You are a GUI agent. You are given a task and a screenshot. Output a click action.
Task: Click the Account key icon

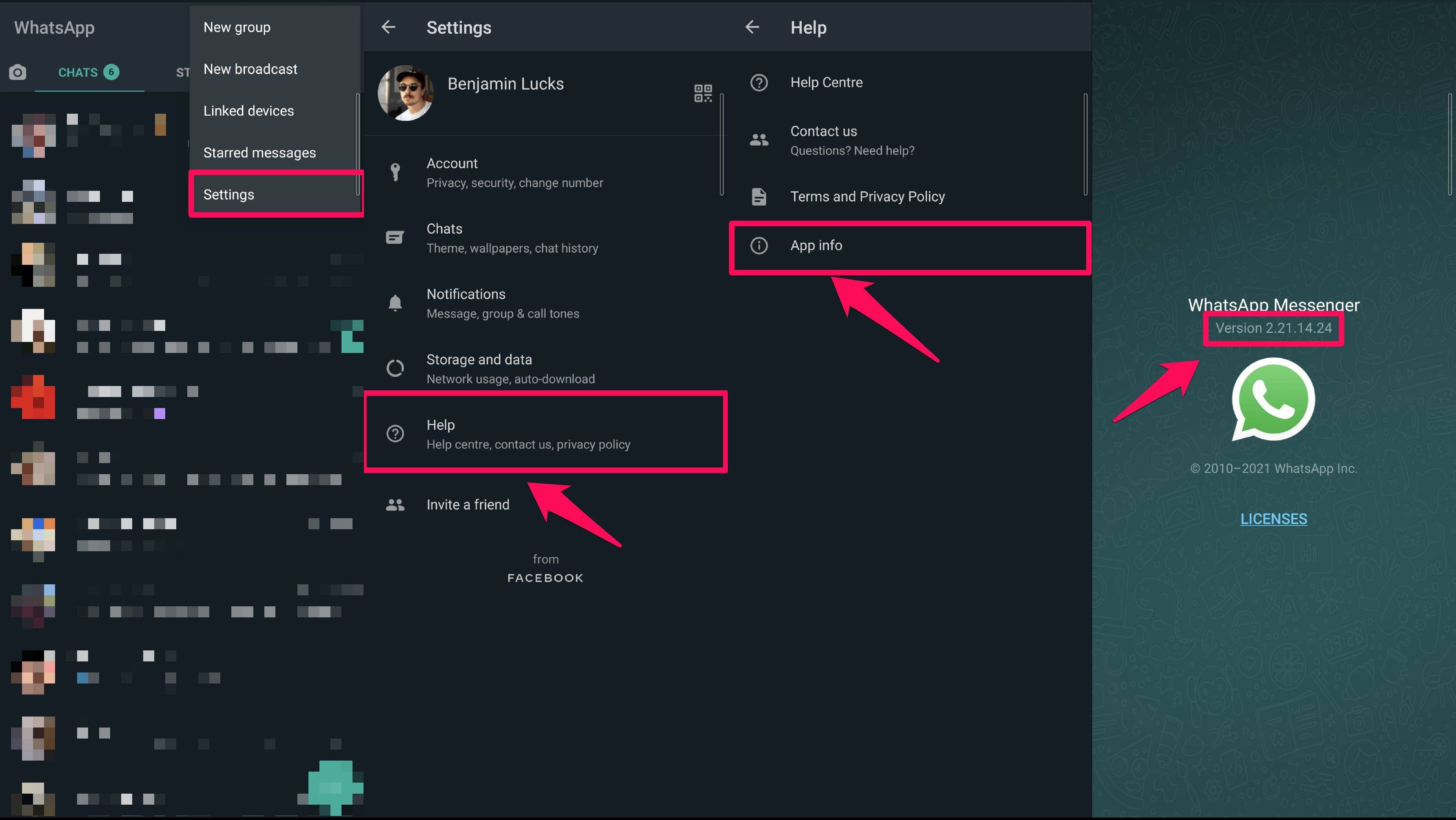[395, 172]
